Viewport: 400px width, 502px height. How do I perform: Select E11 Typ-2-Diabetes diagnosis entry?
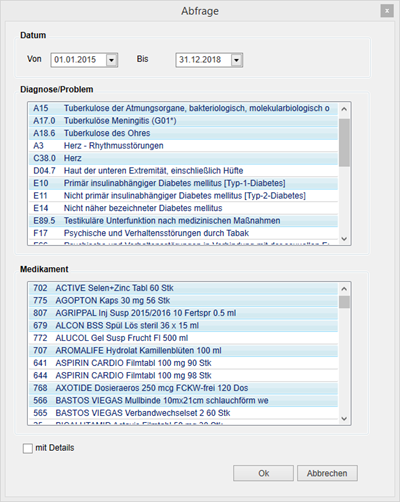tap(183, 196)
